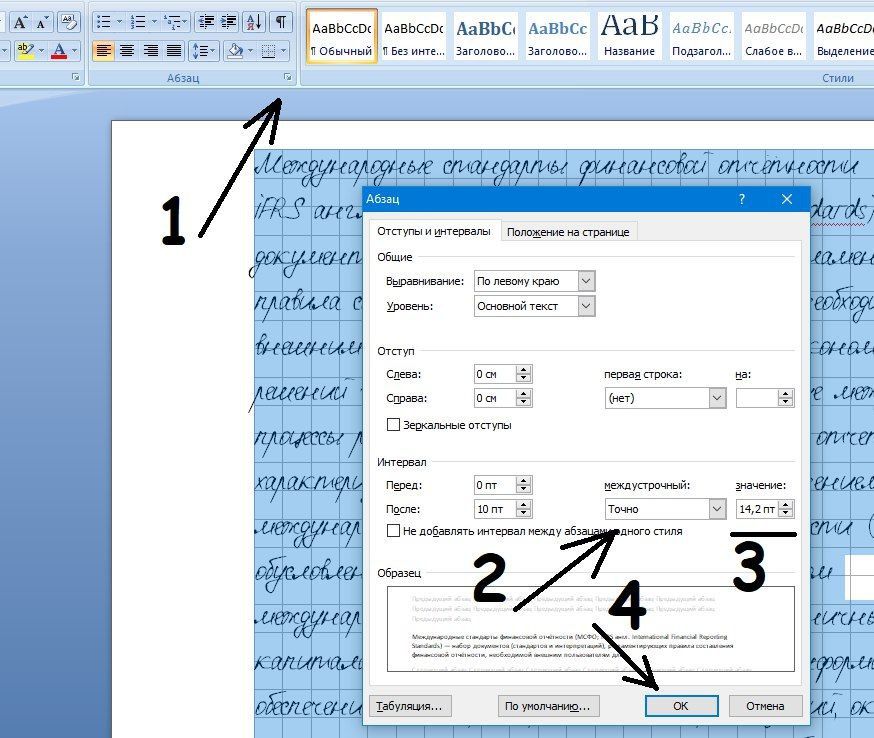Click the numbered list icon
This screenshot has width=874, height=738.
coord(137,22)
